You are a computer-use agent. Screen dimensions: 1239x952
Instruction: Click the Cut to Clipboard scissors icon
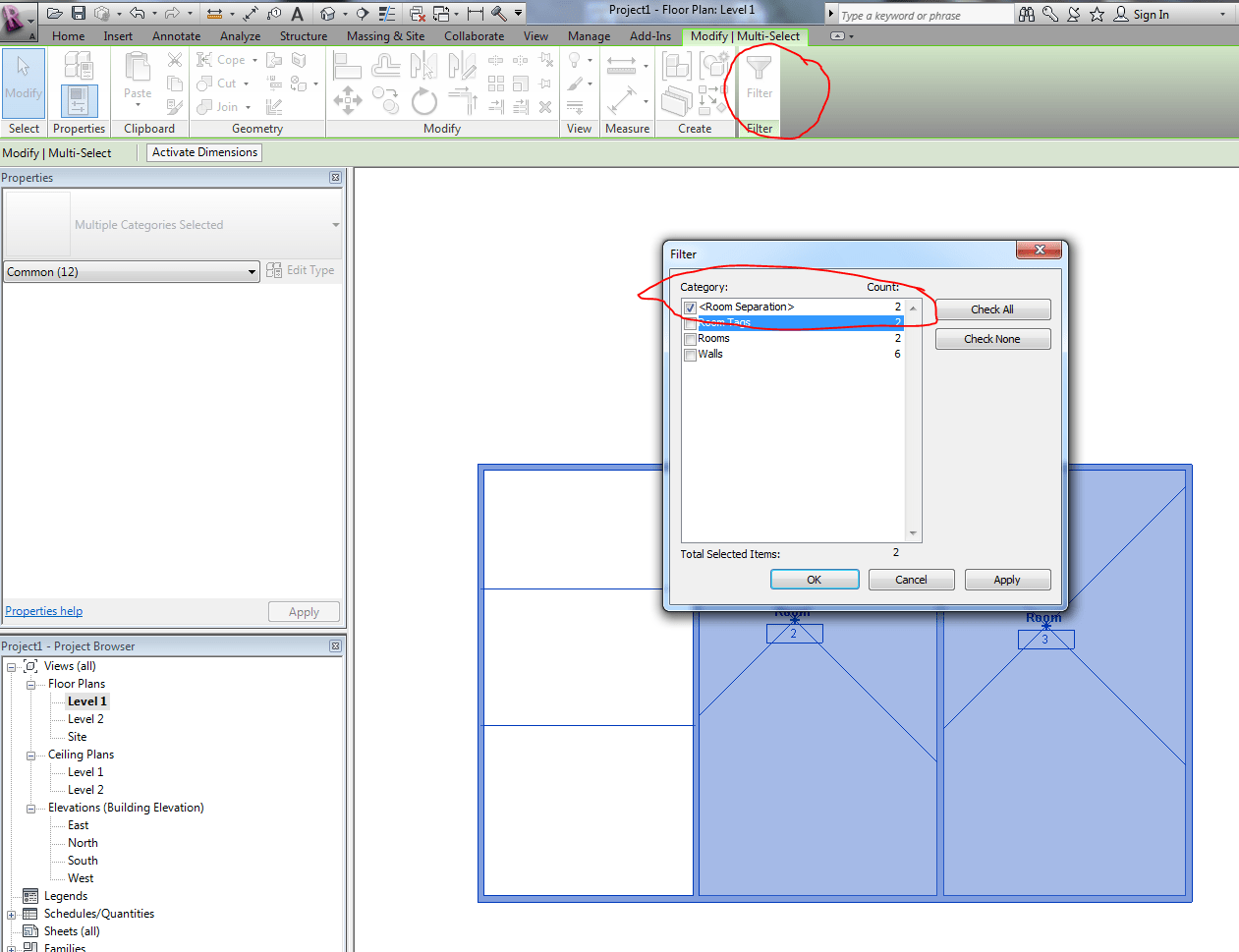point(175,60)
